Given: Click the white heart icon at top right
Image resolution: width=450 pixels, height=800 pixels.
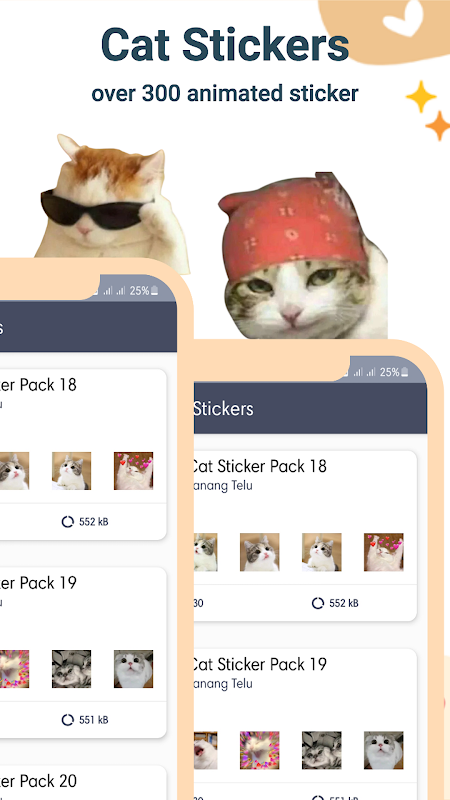Looking at the screenshot, I should 403,18.
